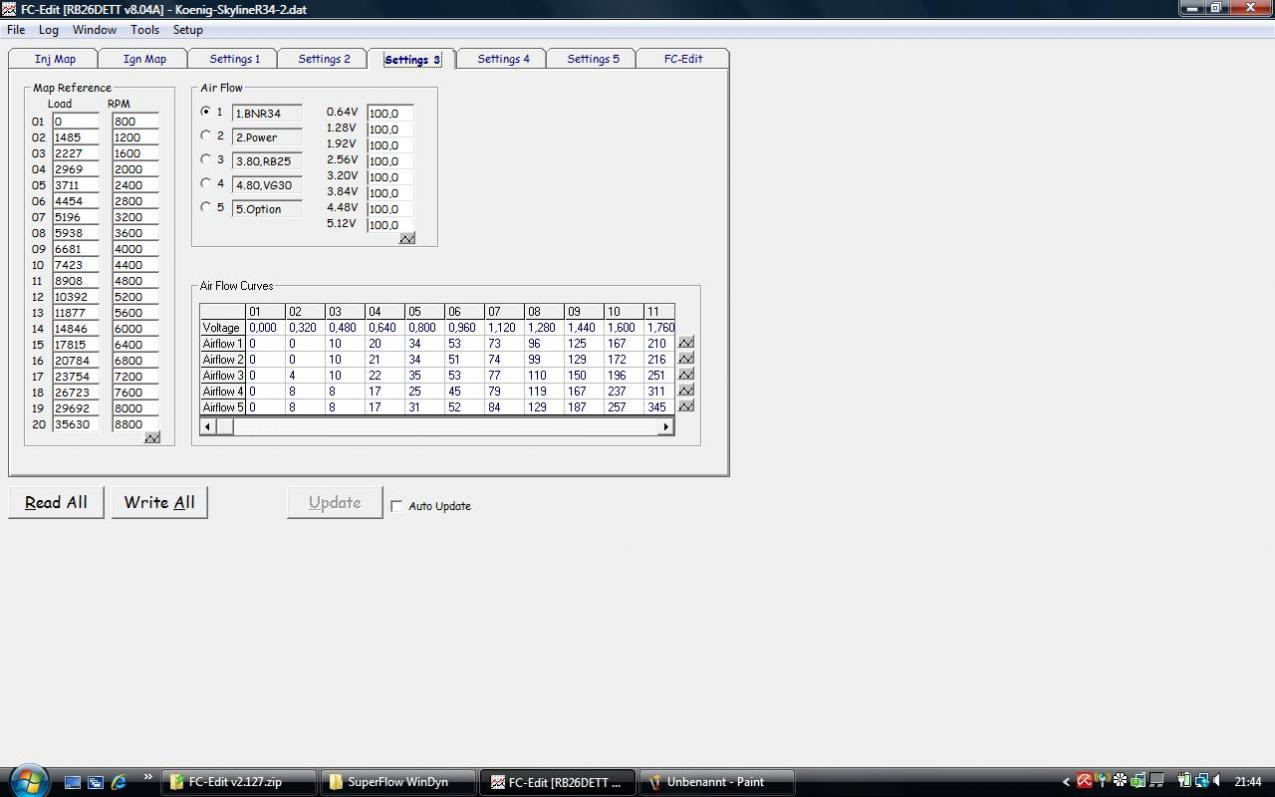Viewport: 1275px width, 797px height.
Task: Select air flow radio option 3 RB25
Action: click(206, 159)
